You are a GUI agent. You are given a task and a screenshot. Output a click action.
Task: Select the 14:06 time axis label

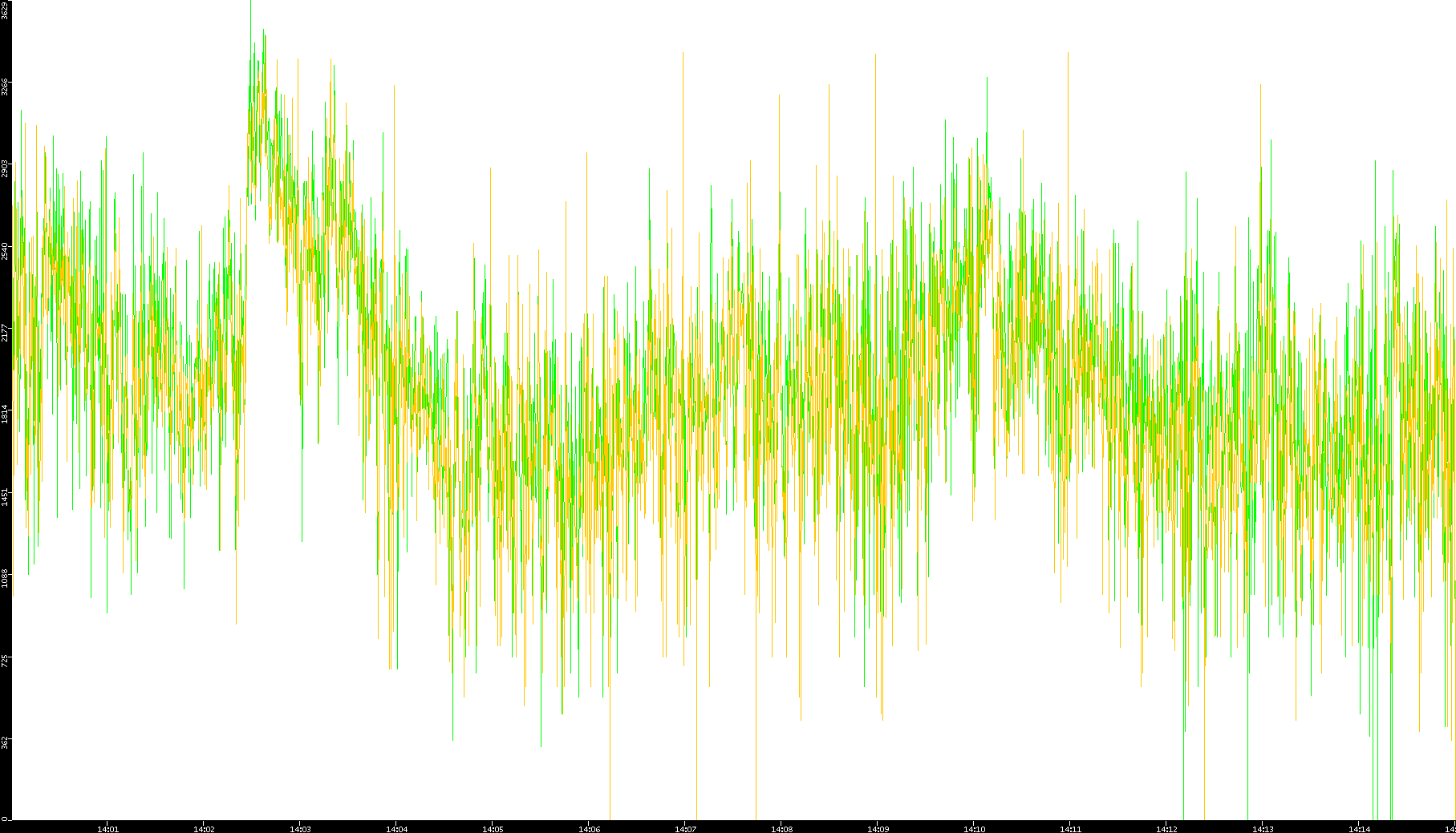tap(589, 829)
